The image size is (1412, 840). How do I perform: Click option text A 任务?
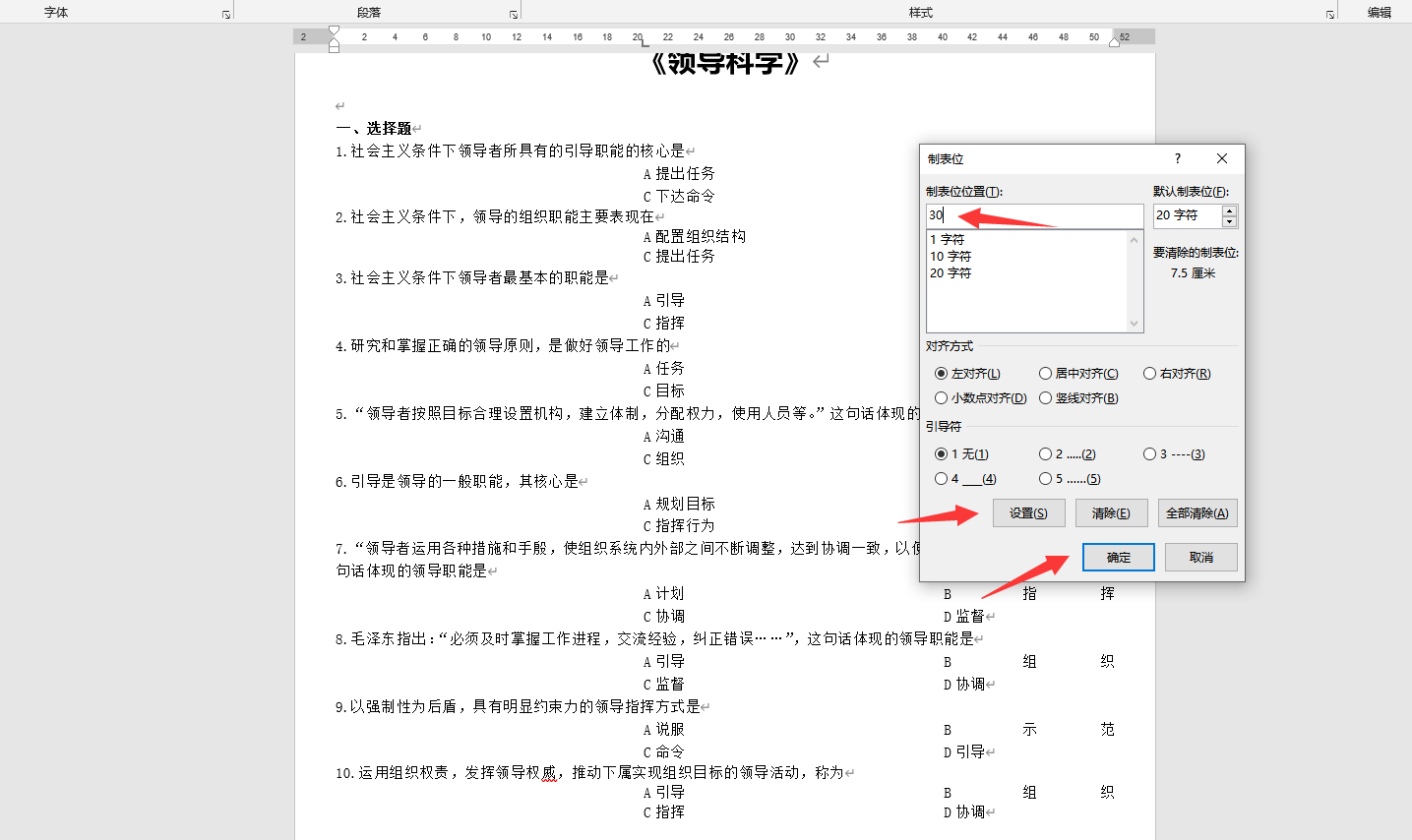point(663,369)
